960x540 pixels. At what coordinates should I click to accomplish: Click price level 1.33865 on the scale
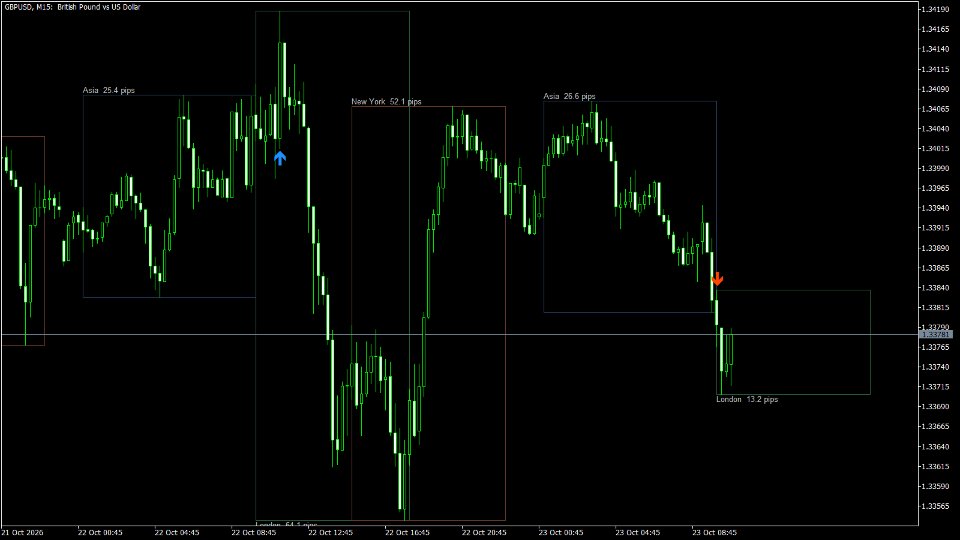tap(937, 268)
